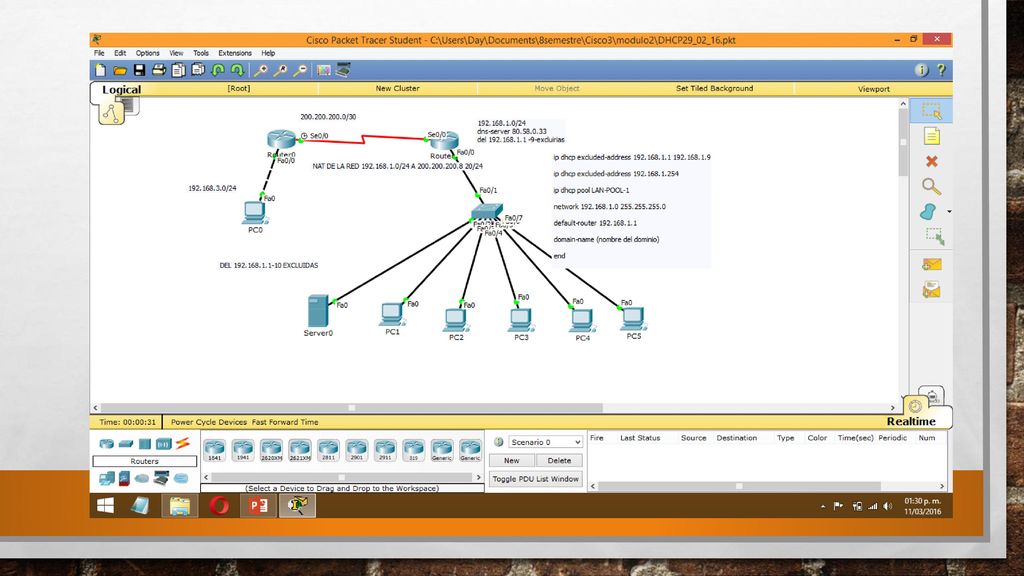Select the Custom Made Devices icon
This screenshot has width=1024, height=576.
point(161,479)
